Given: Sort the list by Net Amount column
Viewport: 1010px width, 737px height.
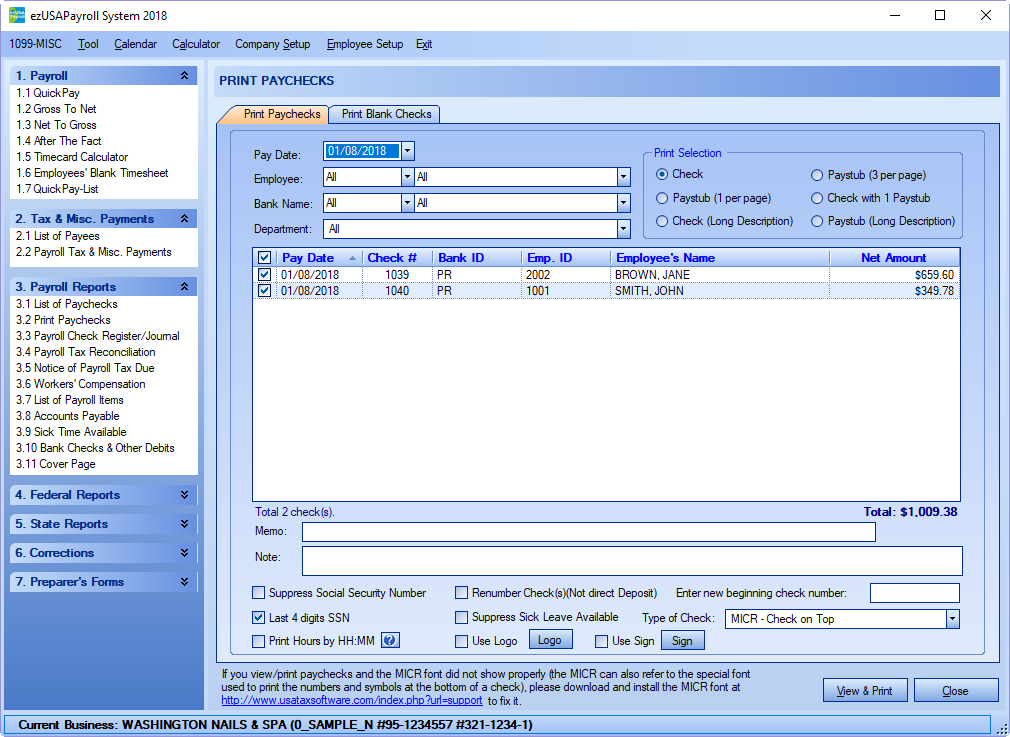Looking at the screenshot, I should 893,258.
